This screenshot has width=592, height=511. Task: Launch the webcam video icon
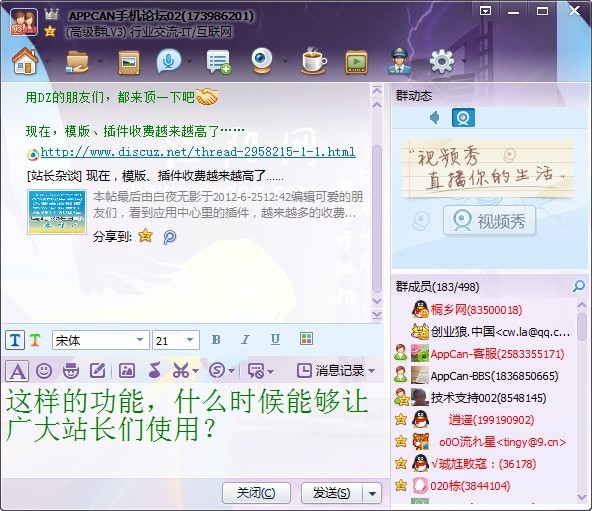point(262,60)
